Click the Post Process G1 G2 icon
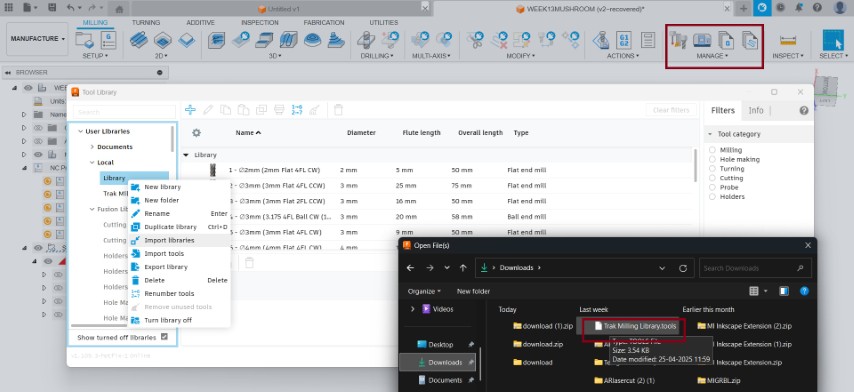Image resolution: width=854 pixels, height=392 pixels. point(624,39)
